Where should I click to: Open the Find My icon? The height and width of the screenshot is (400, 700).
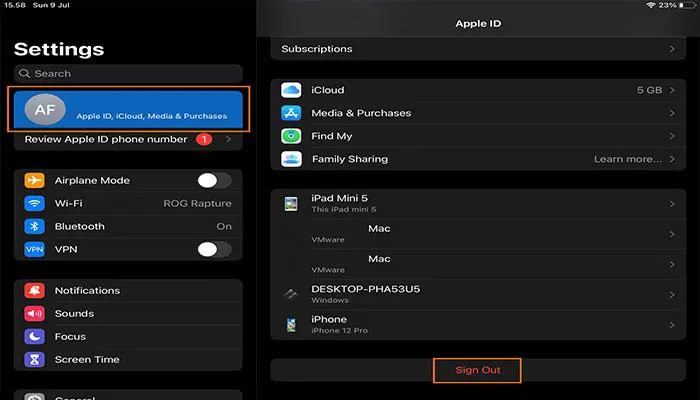291,136
